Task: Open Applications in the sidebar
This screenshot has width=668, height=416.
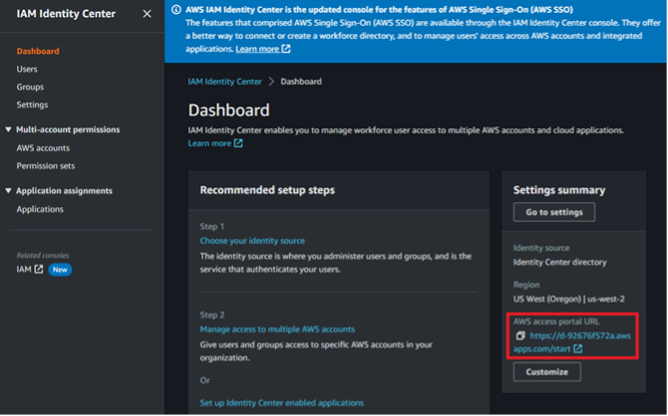Action: click(40, 209)
